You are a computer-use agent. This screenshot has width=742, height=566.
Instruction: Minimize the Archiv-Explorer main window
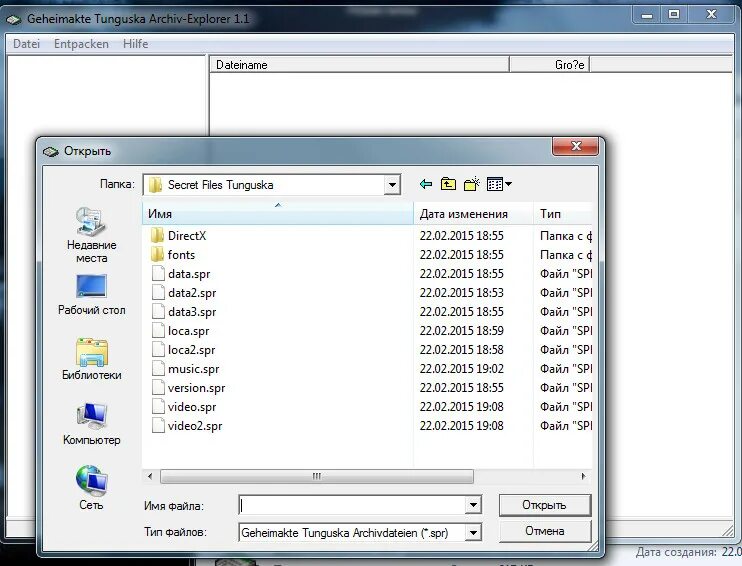(647, 15)
